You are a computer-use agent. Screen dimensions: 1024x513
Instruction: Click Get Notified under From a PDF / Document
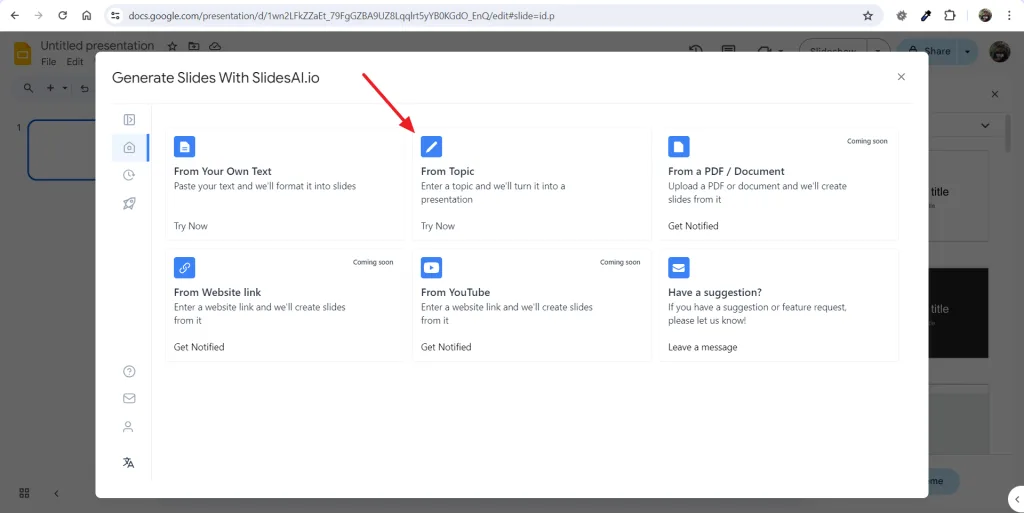[693, 226]
